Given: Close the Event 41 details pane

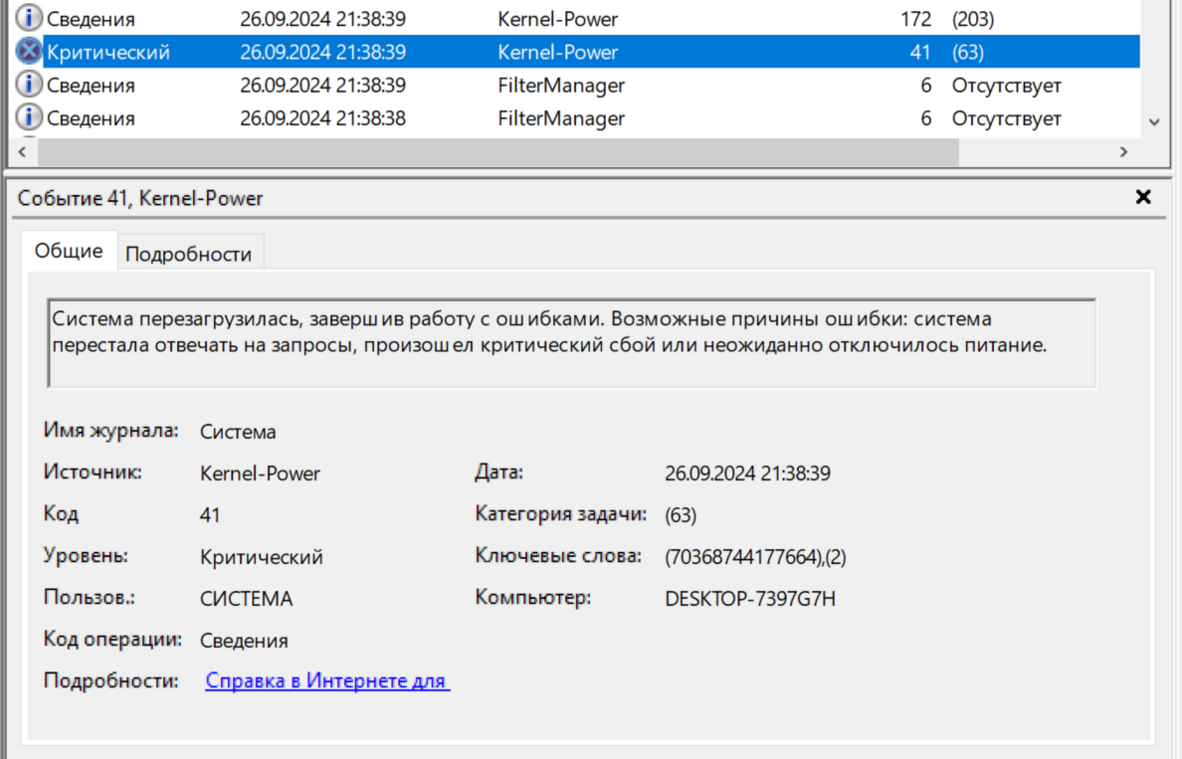Looking at the screenshot, I should tap(1143, 197).
